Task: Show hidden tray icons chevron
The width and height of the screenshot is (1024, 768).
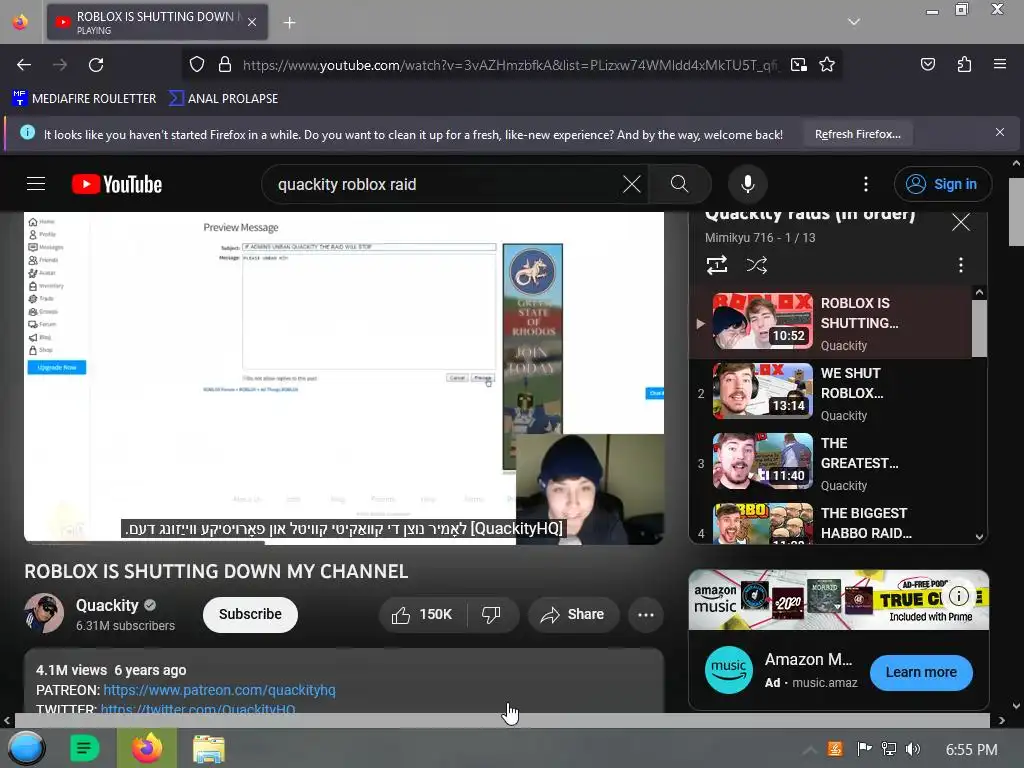Action: [x=809, y=750]
